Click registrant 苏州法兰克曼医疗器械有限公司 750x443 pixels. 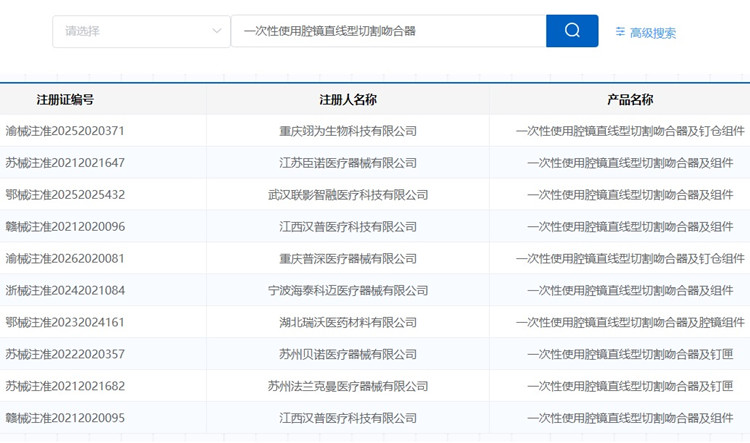pos(348,386)
